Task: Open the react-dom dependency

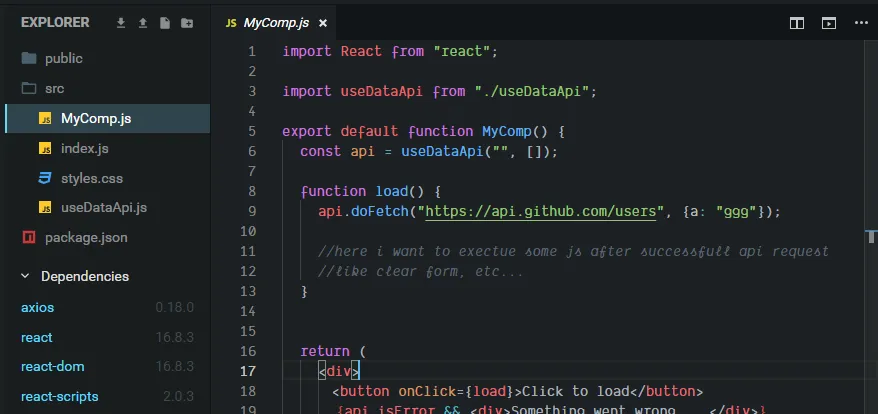Action: pos(53,367)
